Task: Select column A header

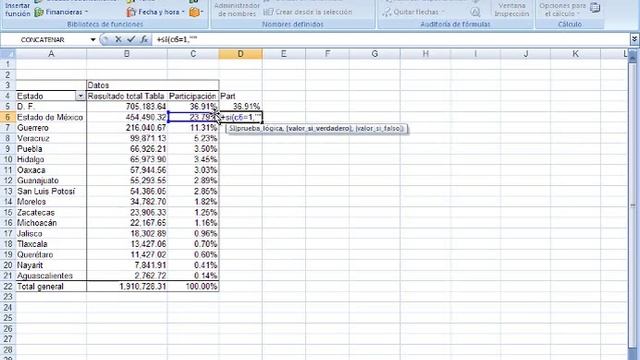Action: coord(51,54)
